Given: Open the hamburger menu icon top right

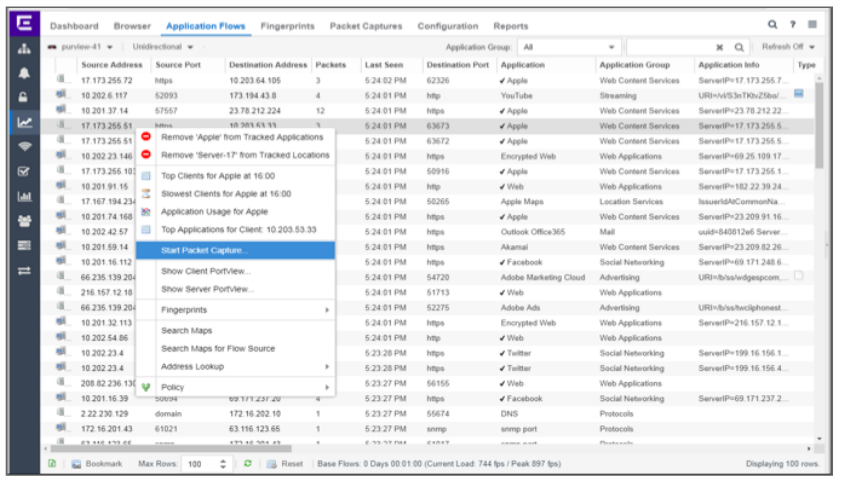Looking at the screenshot, I should 812,24.
